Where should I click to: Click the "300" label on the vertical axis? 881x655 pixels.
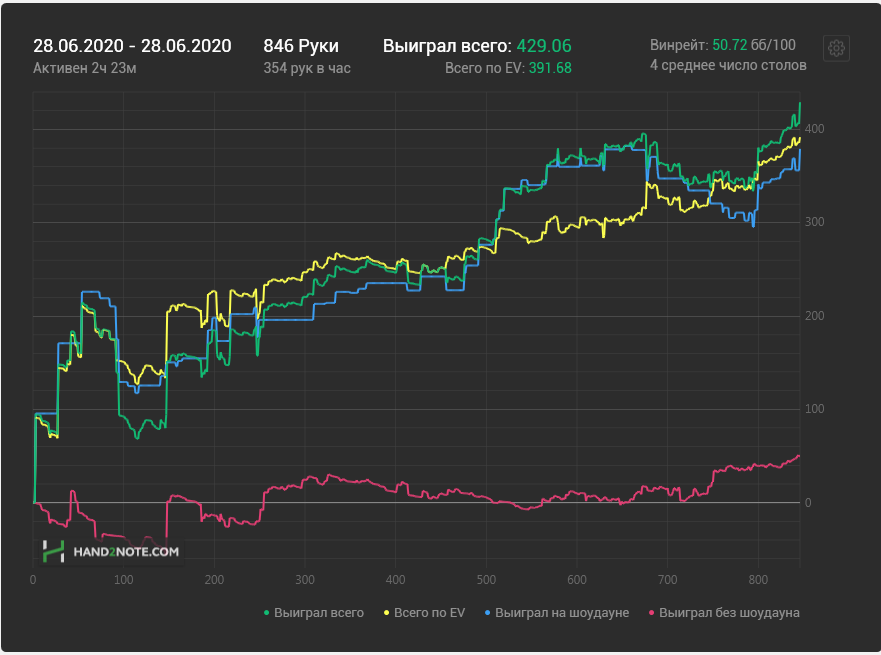coord(815,222)
